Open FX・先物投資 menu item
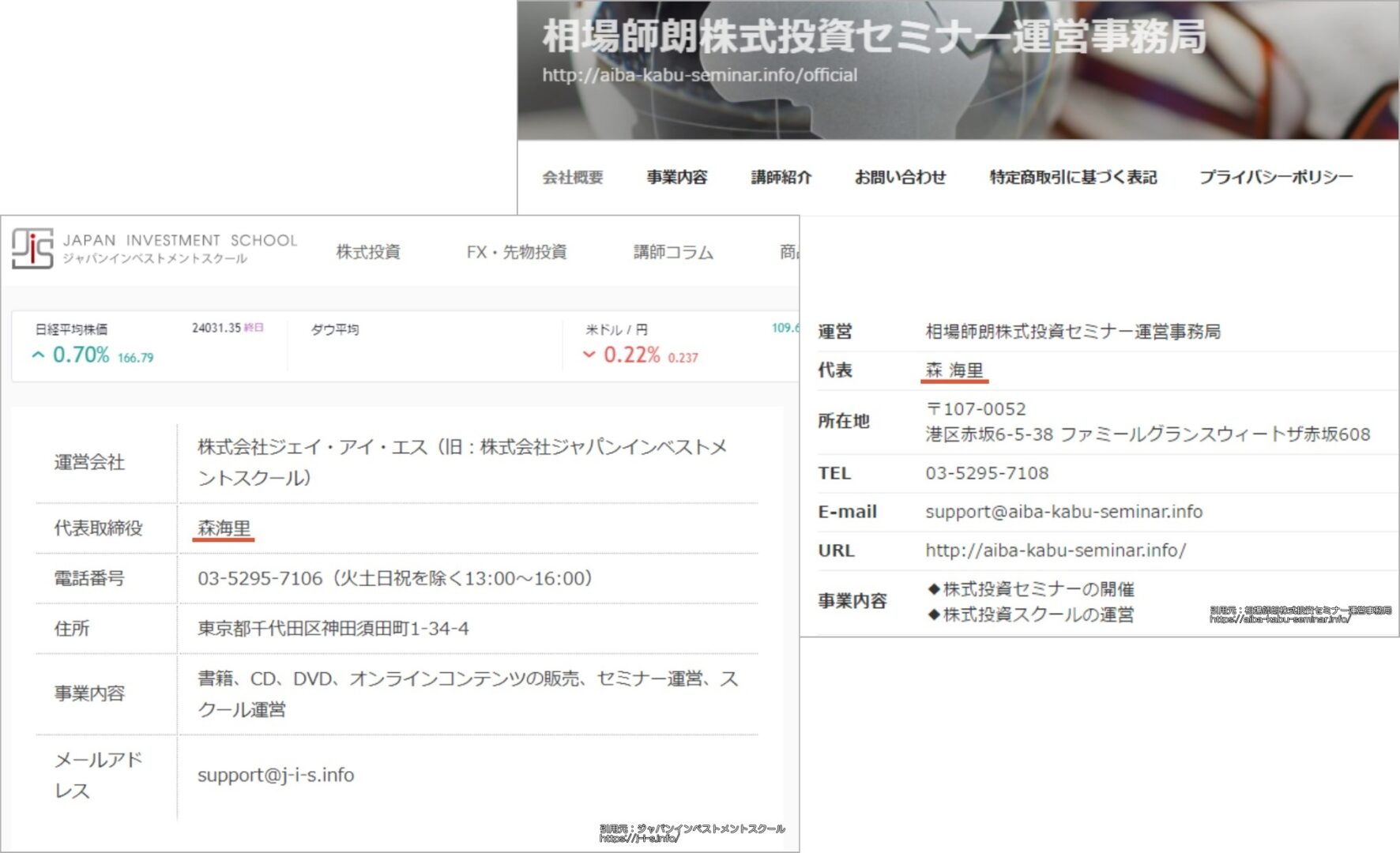1400x853 pixels. tap(517, 252)
